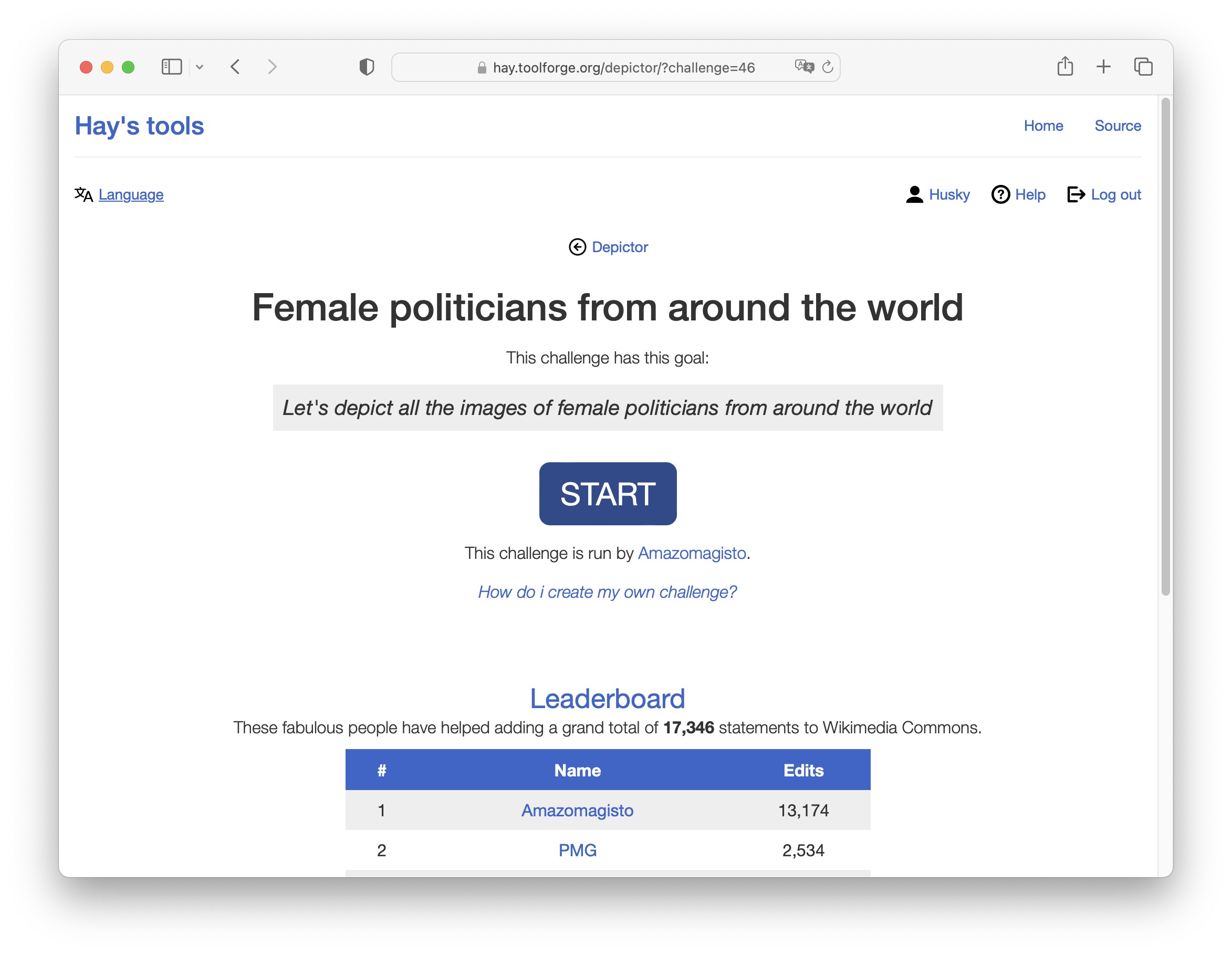The width and height of the screenshot is (1232, 955).
Task: Click the challenge goal text box
Action: [608, 408]
